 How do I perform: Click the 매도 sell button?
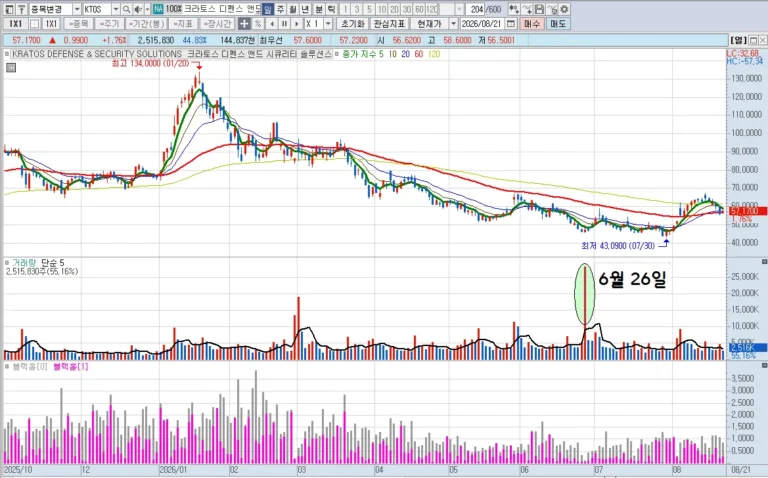click(558, 24)
